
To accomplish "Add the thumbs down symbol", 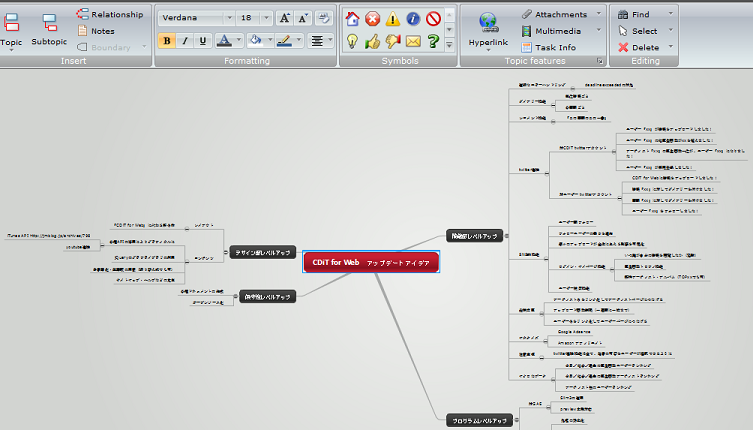I will (393, 41).
